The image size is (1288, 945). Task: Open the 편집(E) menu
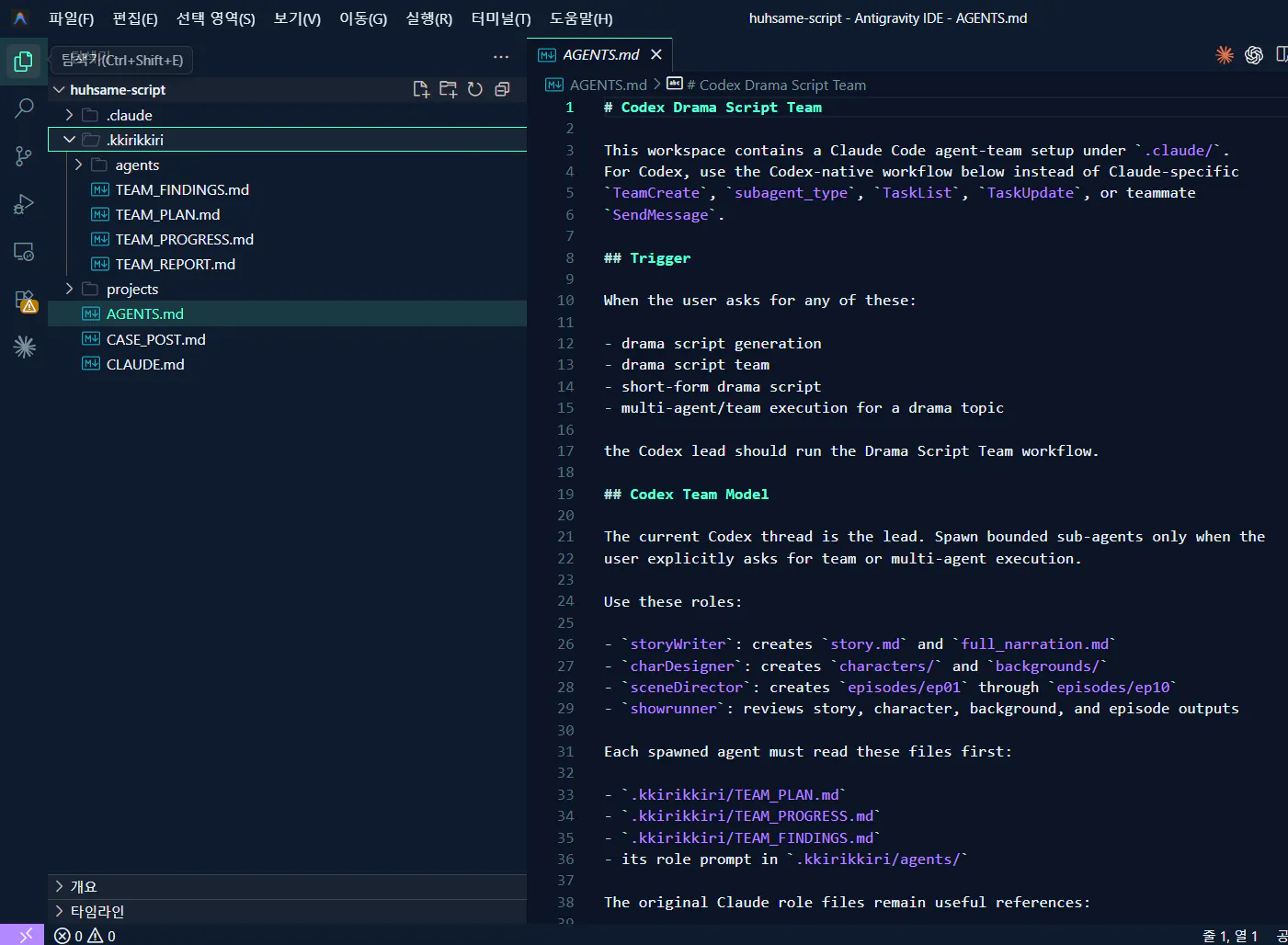(x=135, y=18)
